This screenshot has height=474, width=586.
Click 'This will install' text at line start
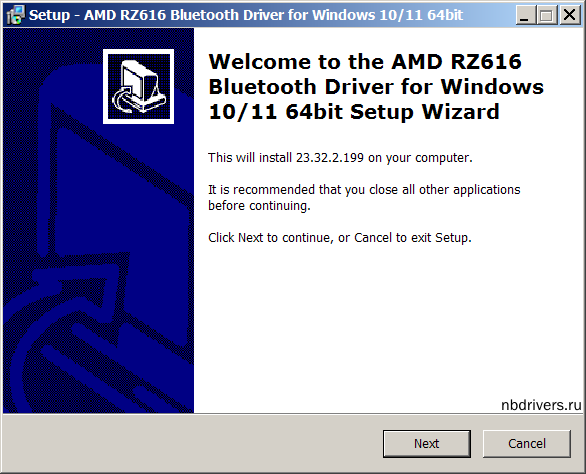coord(250,158)
